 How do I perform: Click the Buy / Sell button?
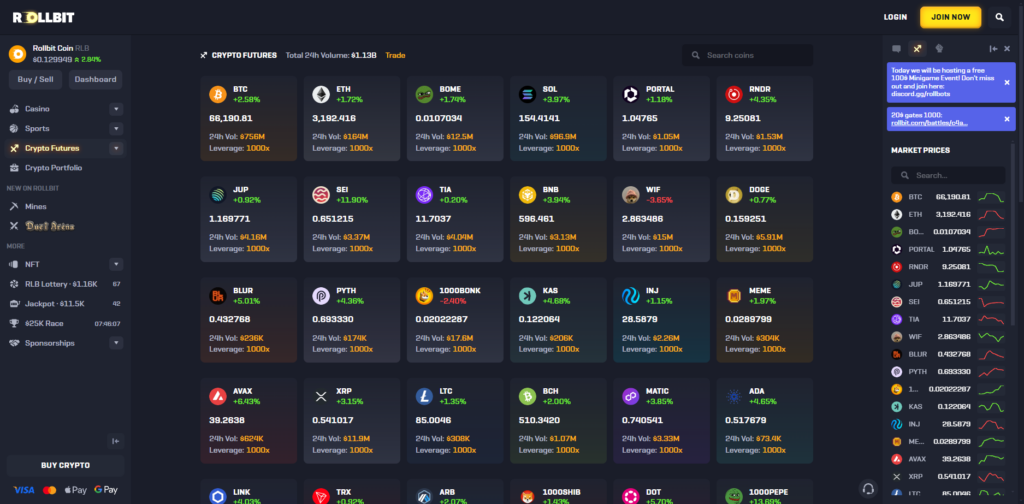click(35, 80)
